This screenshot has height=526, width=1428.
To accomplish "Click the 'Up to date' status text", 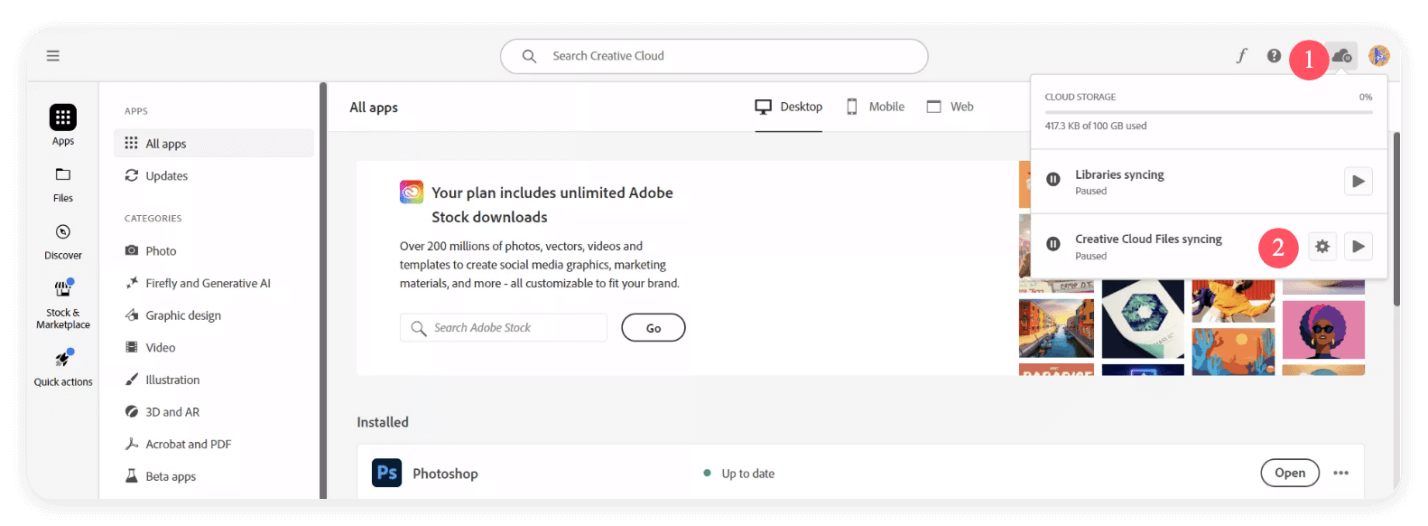I will pyautogui.click(x=748, y=474).
